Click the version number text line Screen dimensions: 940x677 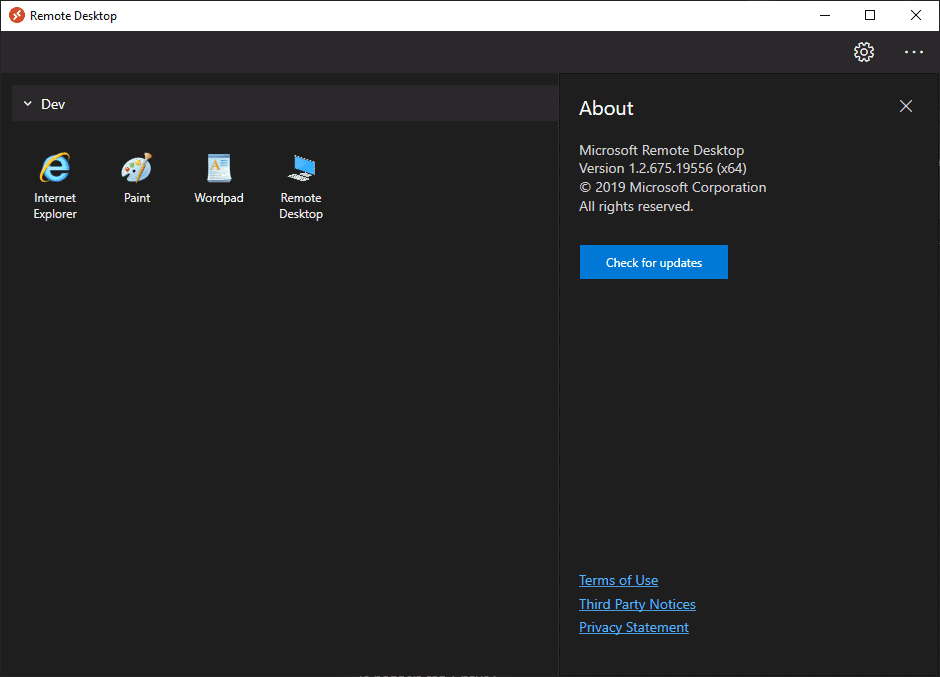(663, 168)
